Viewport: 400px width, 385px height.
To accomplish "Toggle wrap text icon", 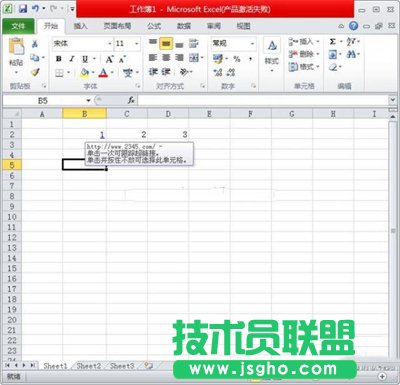I will pos(194,43).
